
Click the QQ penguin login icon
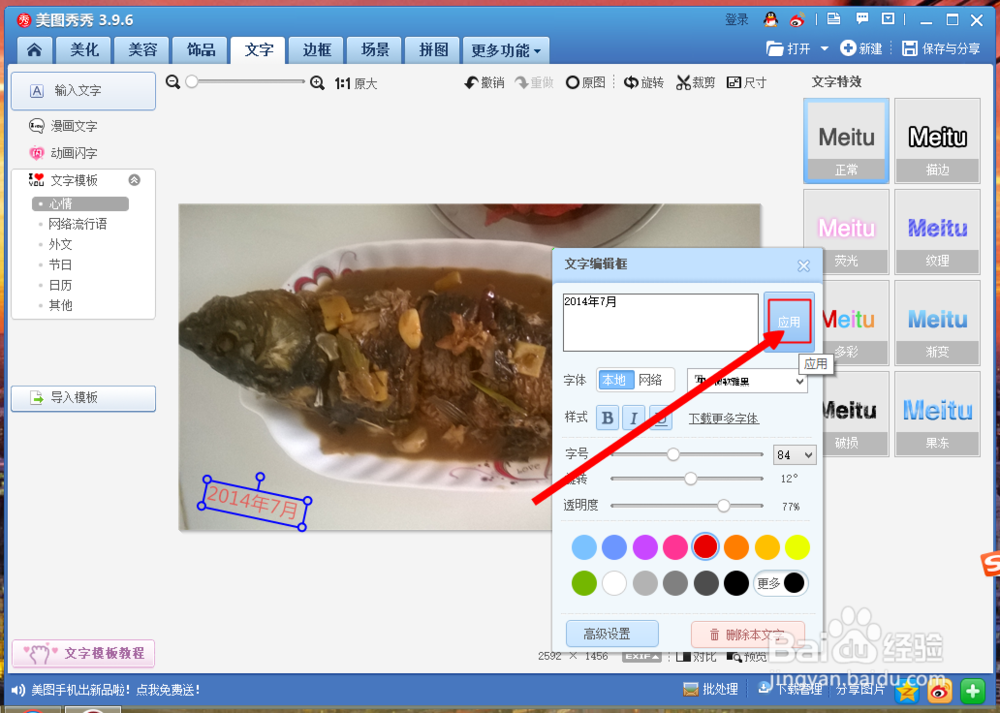point(770,20)
